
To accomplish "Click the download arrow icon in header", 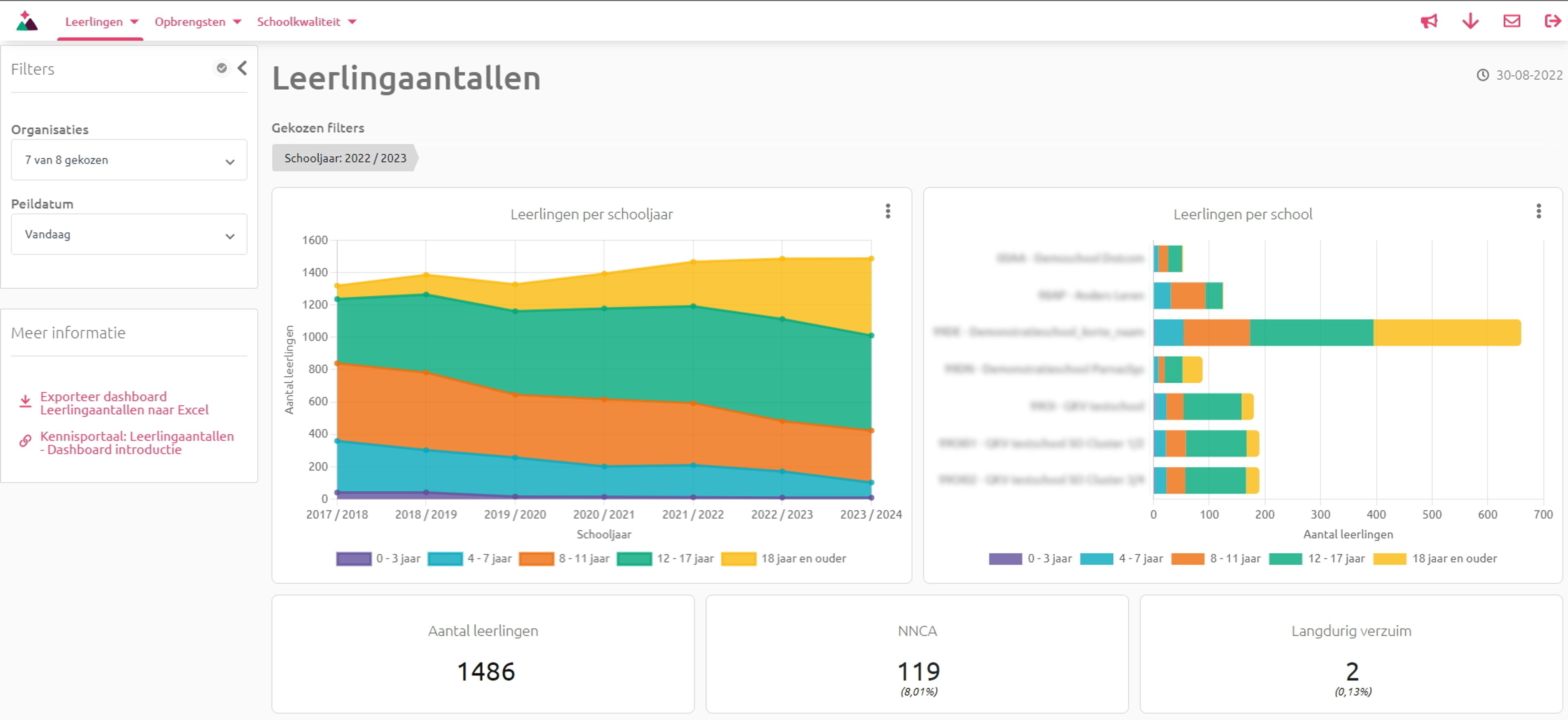I will click(x=1470, y=22).
